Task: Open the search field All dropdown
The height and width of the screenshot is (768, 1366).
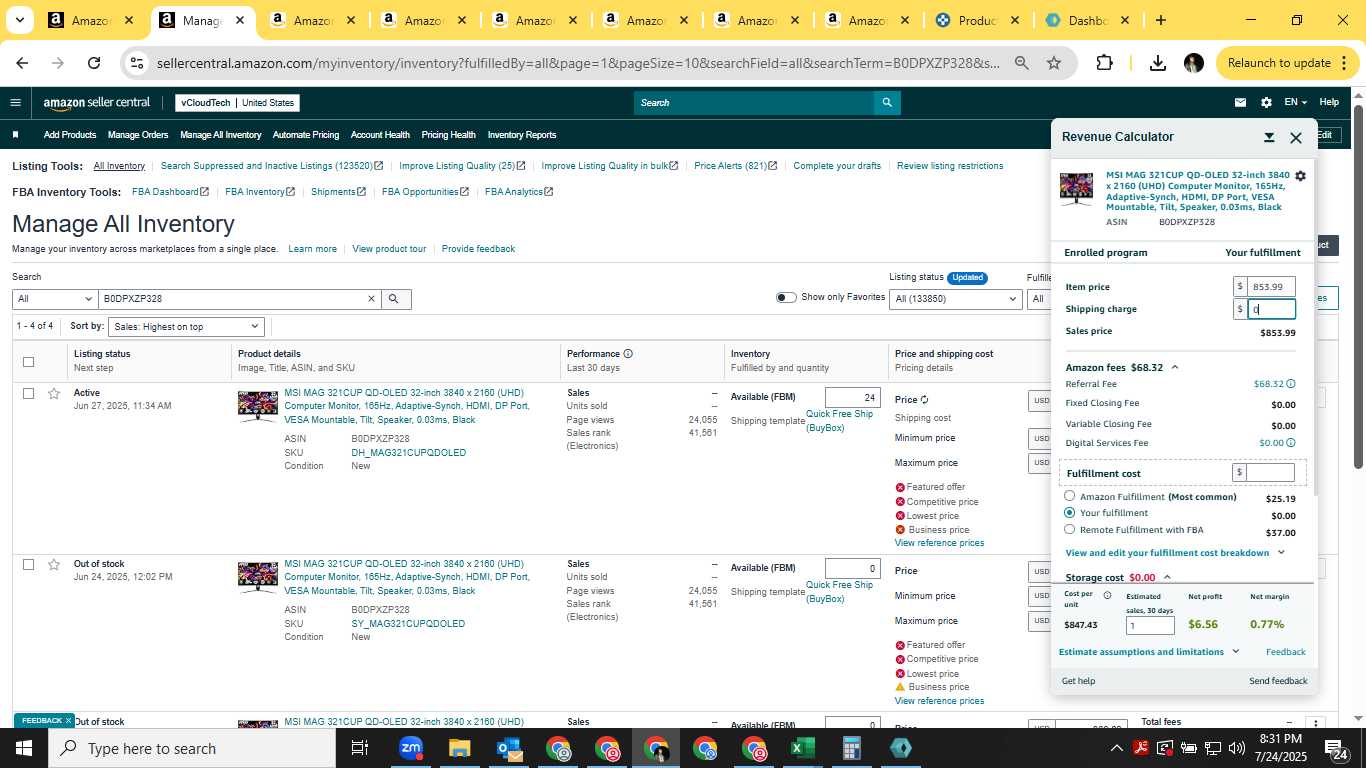Action: point(55,298)
